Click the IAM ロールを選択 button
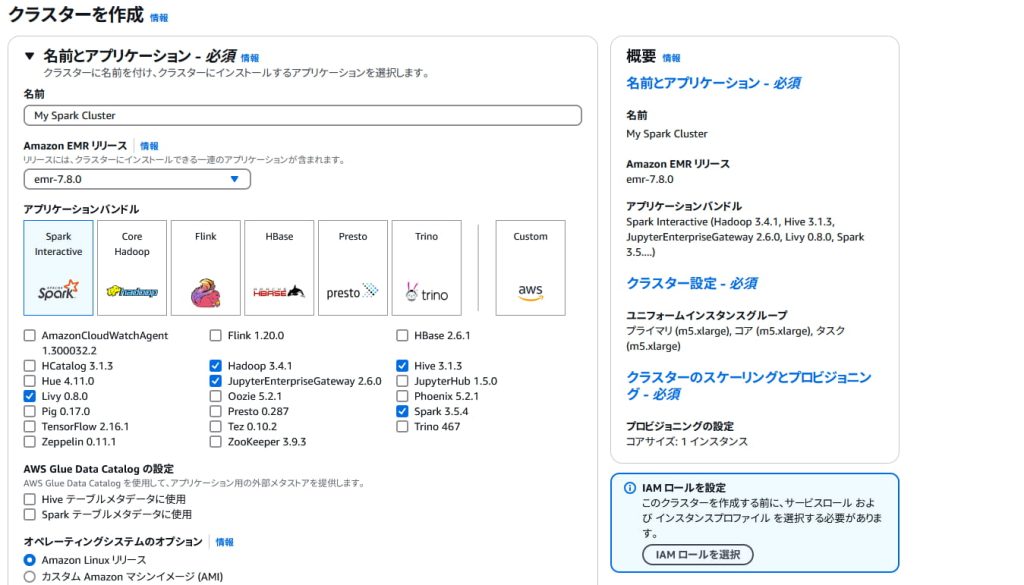 tap(697, 554)
